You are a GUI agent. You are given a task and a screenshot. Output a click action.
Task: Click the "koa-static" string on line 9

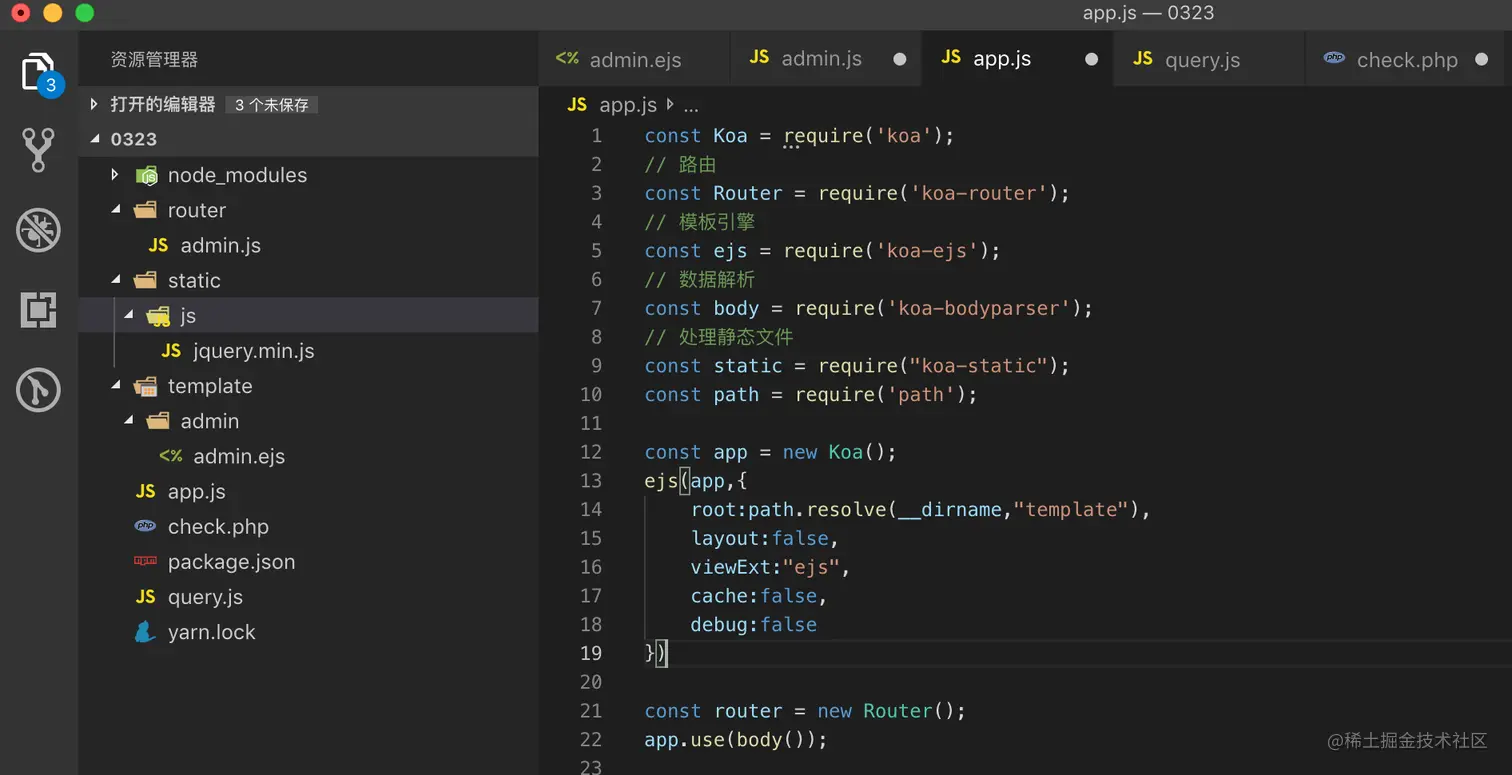(979, 366)
